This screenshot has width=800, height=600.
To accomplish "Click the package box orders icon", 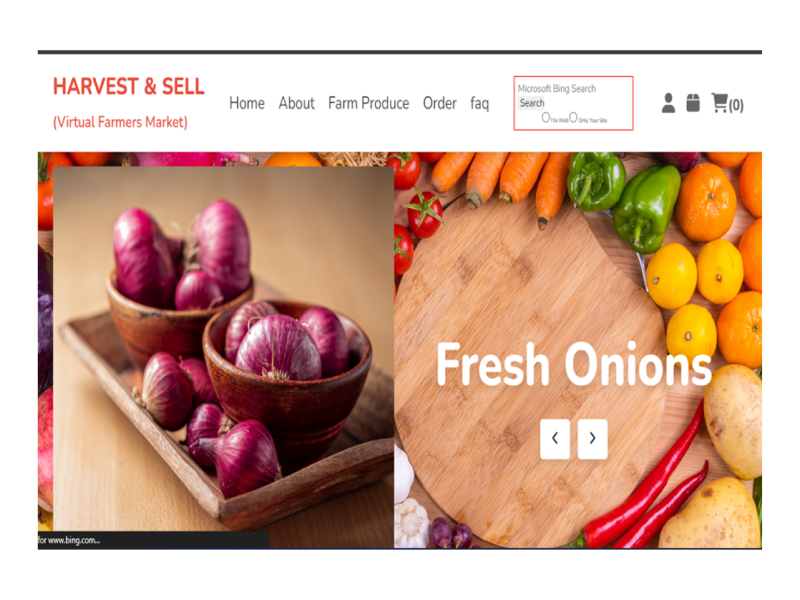I will 693,103.
